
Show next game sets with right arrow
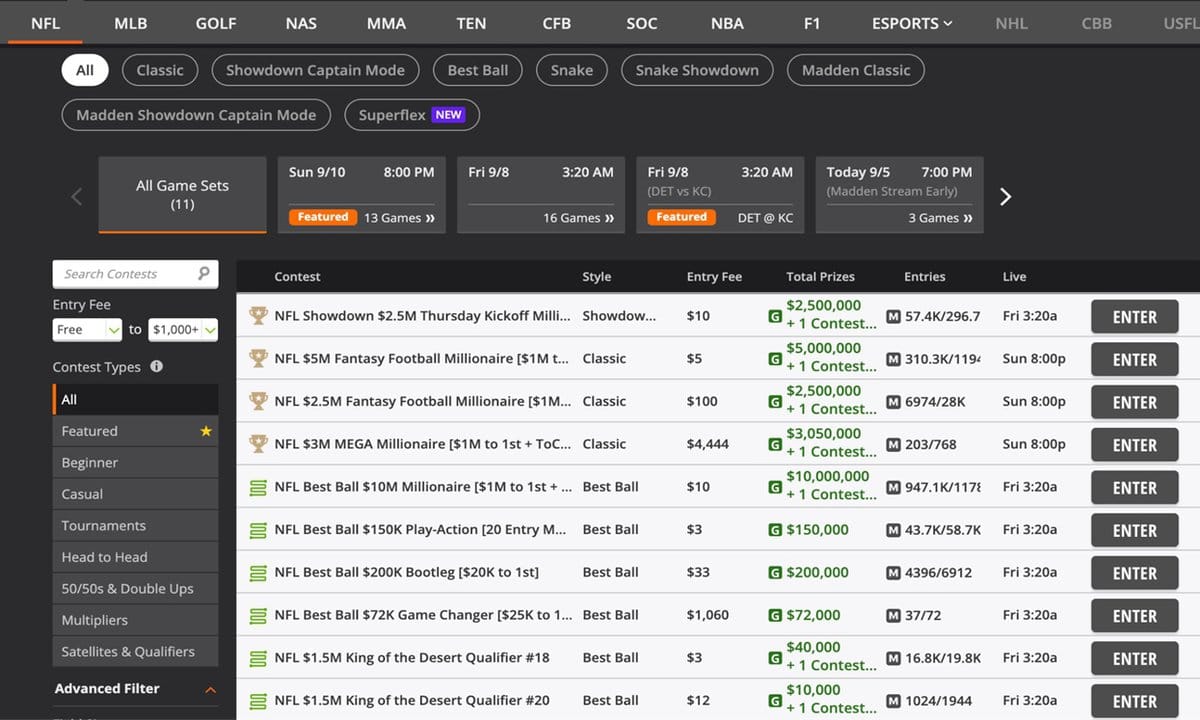point(1006,196)
